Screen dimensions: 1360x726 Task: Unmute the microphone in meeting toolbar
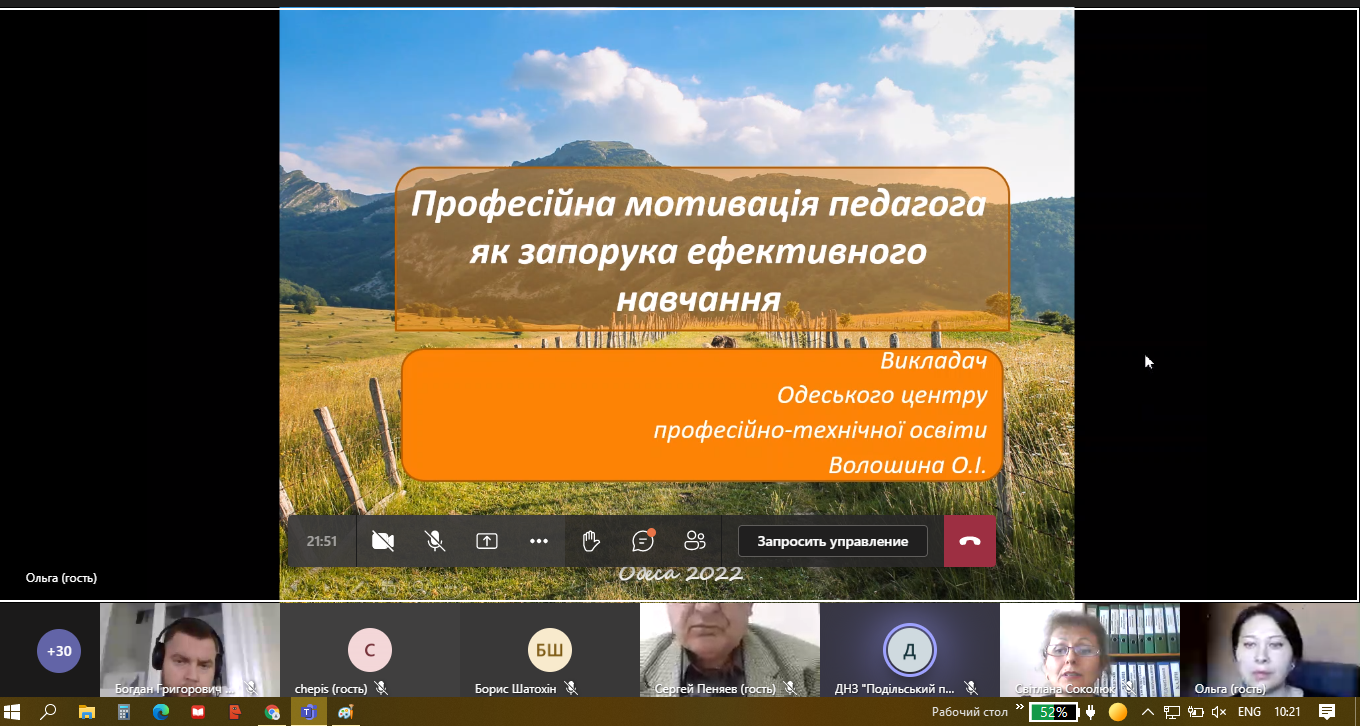(435, 541)
